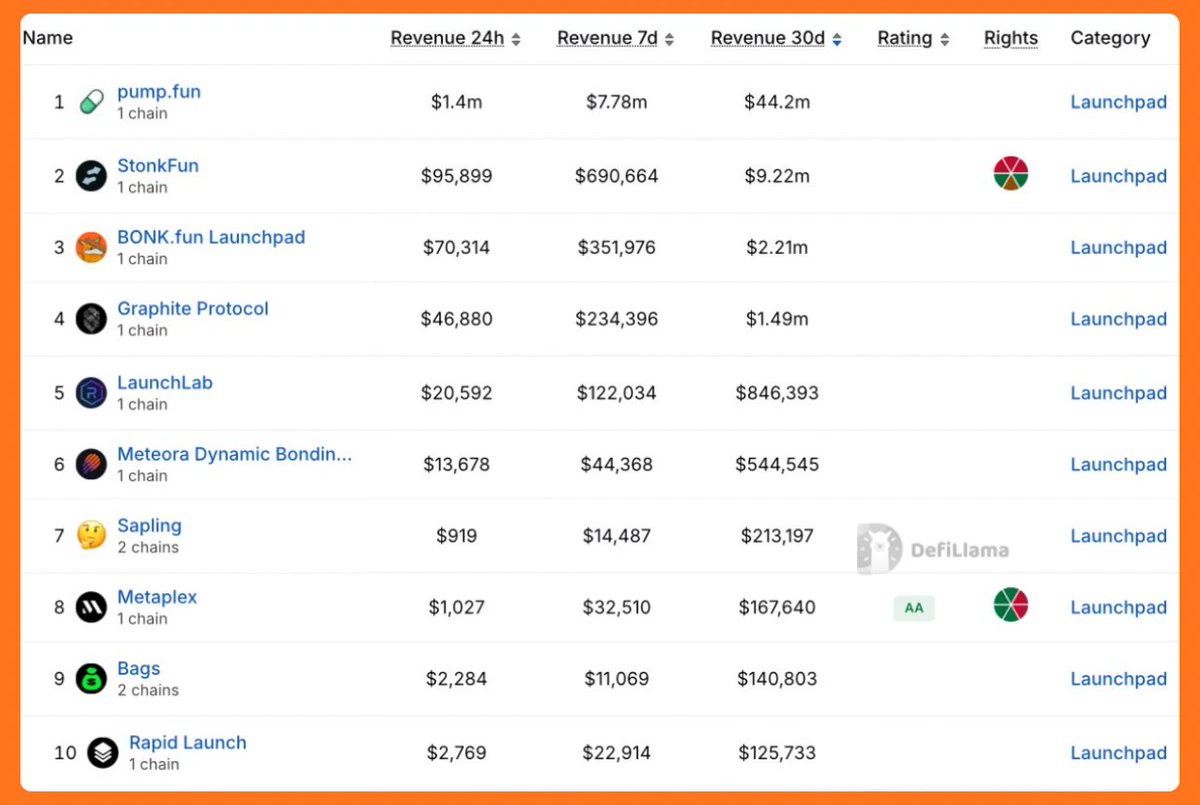Click the Metaplex rights pie chart icon
1200x805 pixels.
(x=1011, y=605)
